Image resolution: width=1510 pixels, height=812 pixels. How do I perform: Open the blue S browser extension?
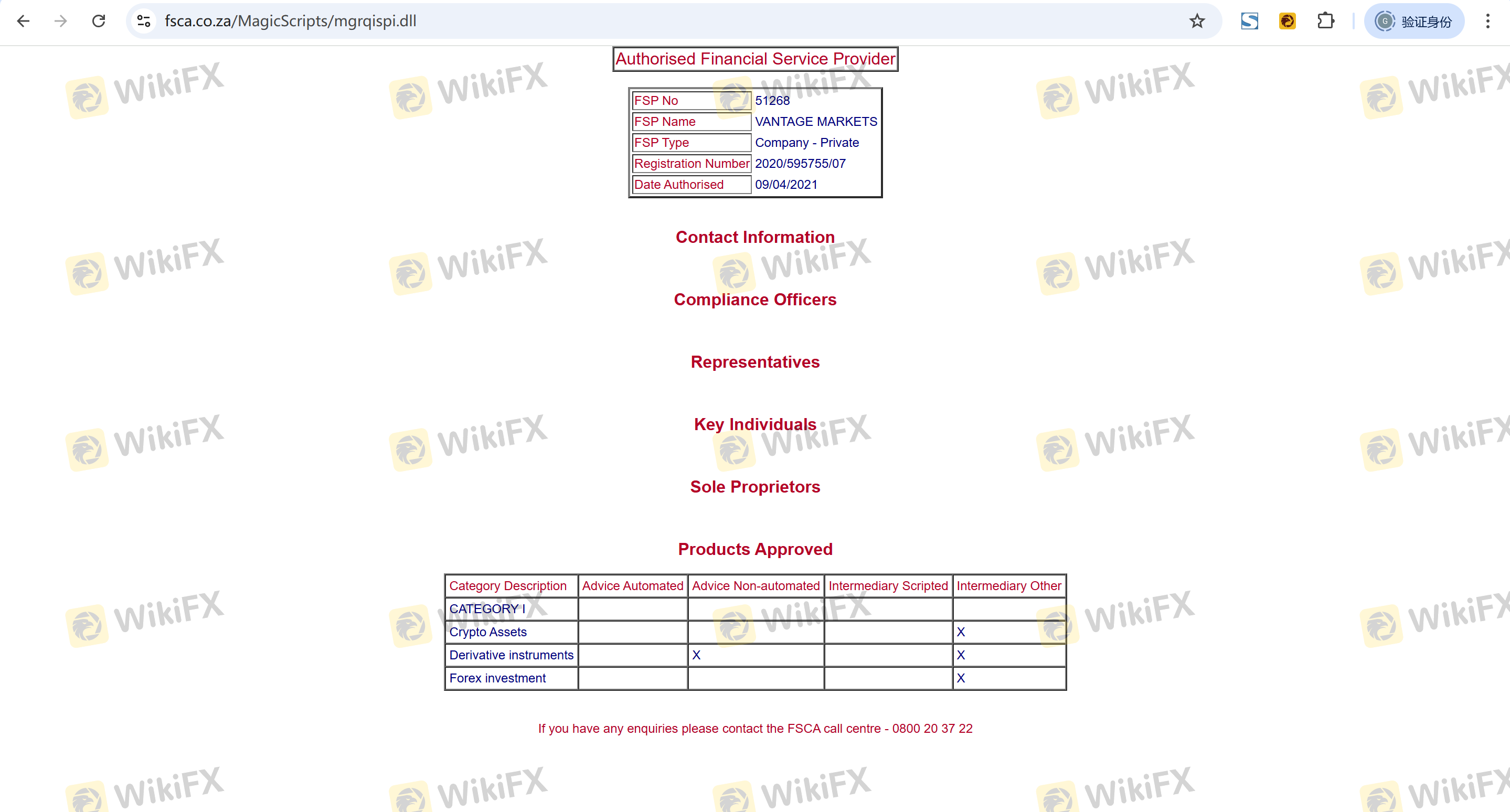[x=1249, y=21]
